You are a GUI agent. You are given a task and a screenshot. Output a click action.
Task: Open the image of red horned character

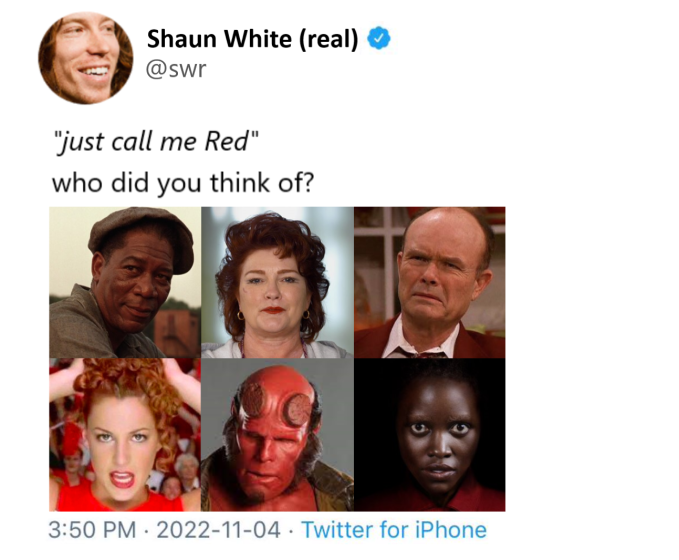(x=277, y=435)
